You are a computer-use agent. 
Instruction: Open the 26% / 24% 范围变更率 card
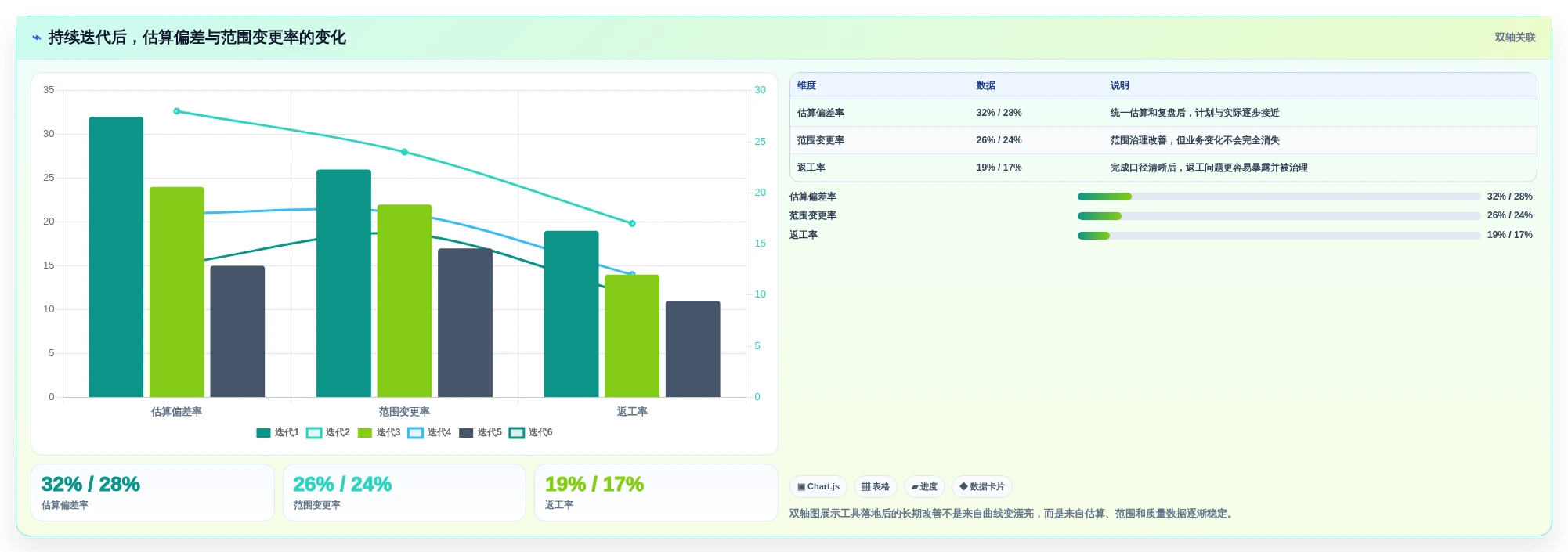click(x=404, y=492)
